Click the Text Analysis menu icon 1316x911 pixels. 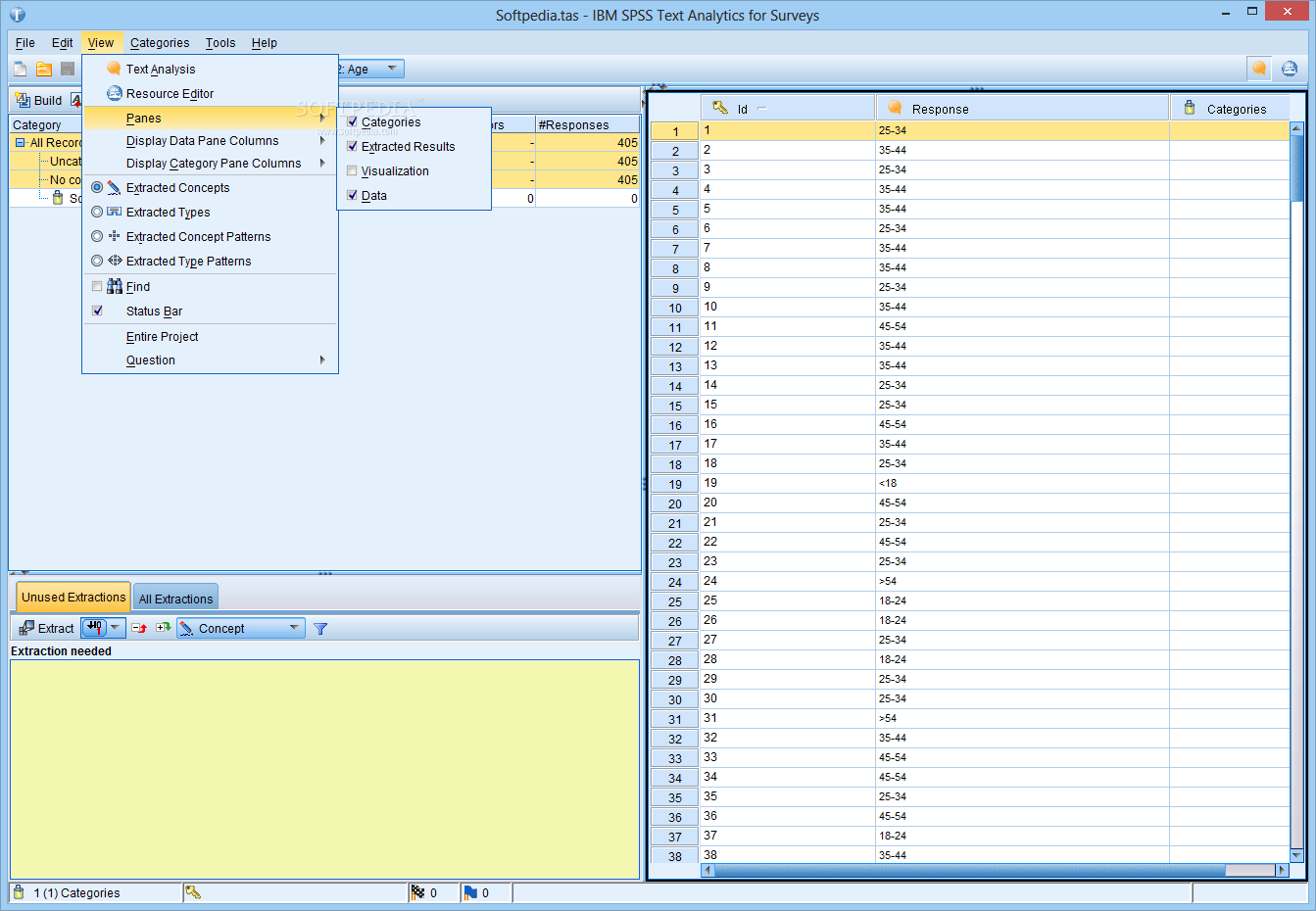pos(114,69)
